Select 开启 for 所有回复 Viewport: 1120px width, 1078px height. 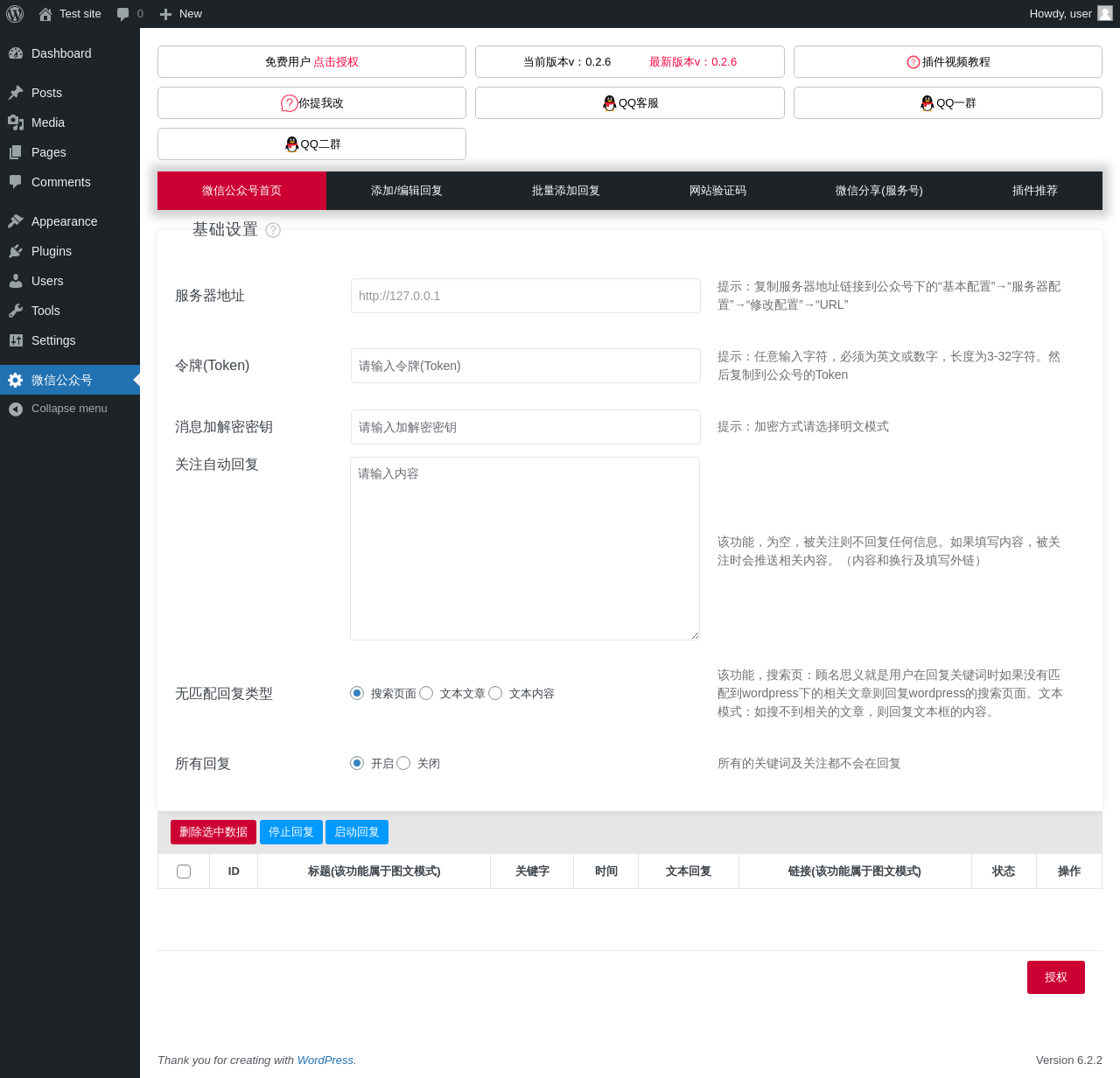pos(357,763)
